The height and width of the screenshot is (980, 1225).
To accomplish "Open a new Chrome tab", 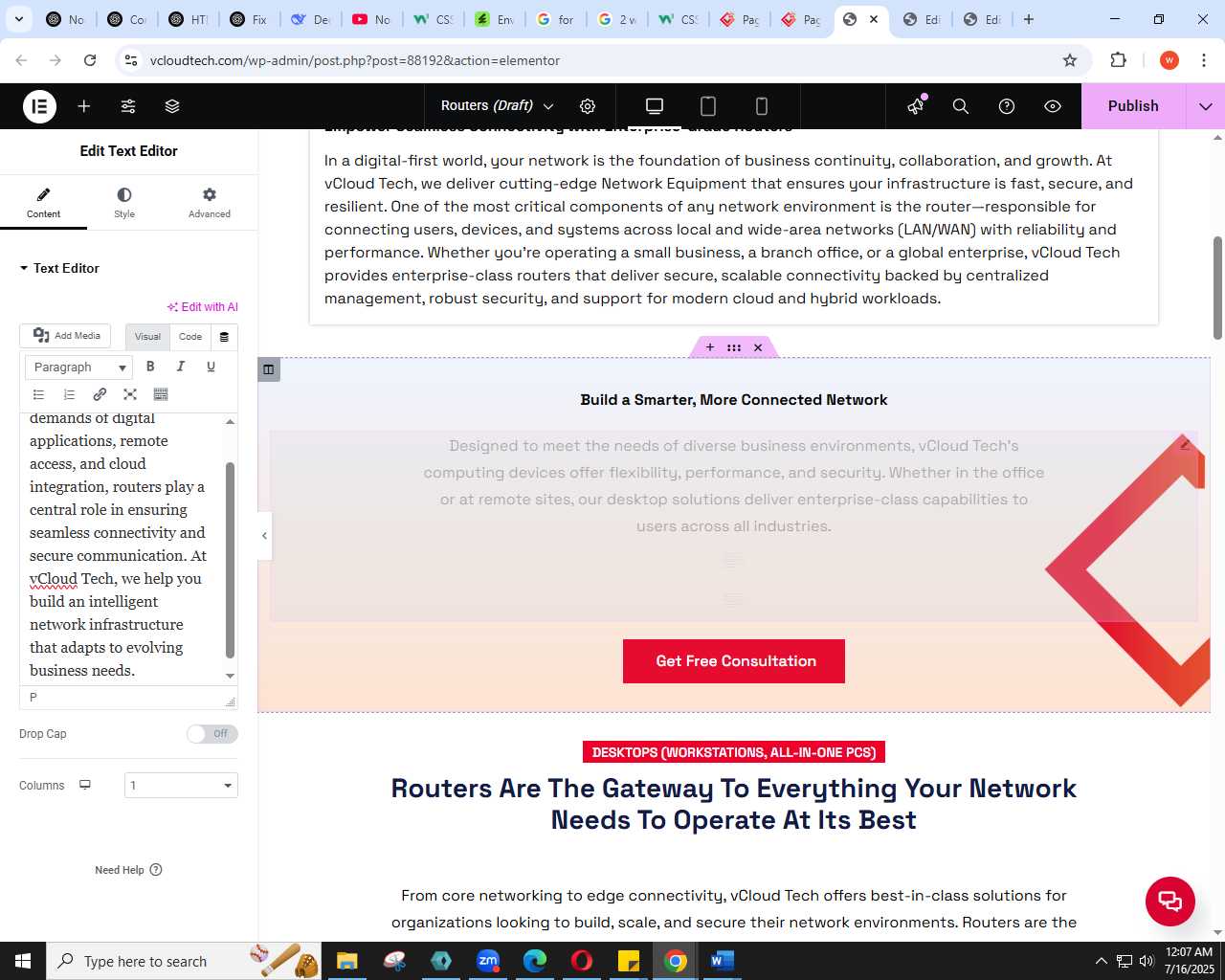I will 1029,19.
